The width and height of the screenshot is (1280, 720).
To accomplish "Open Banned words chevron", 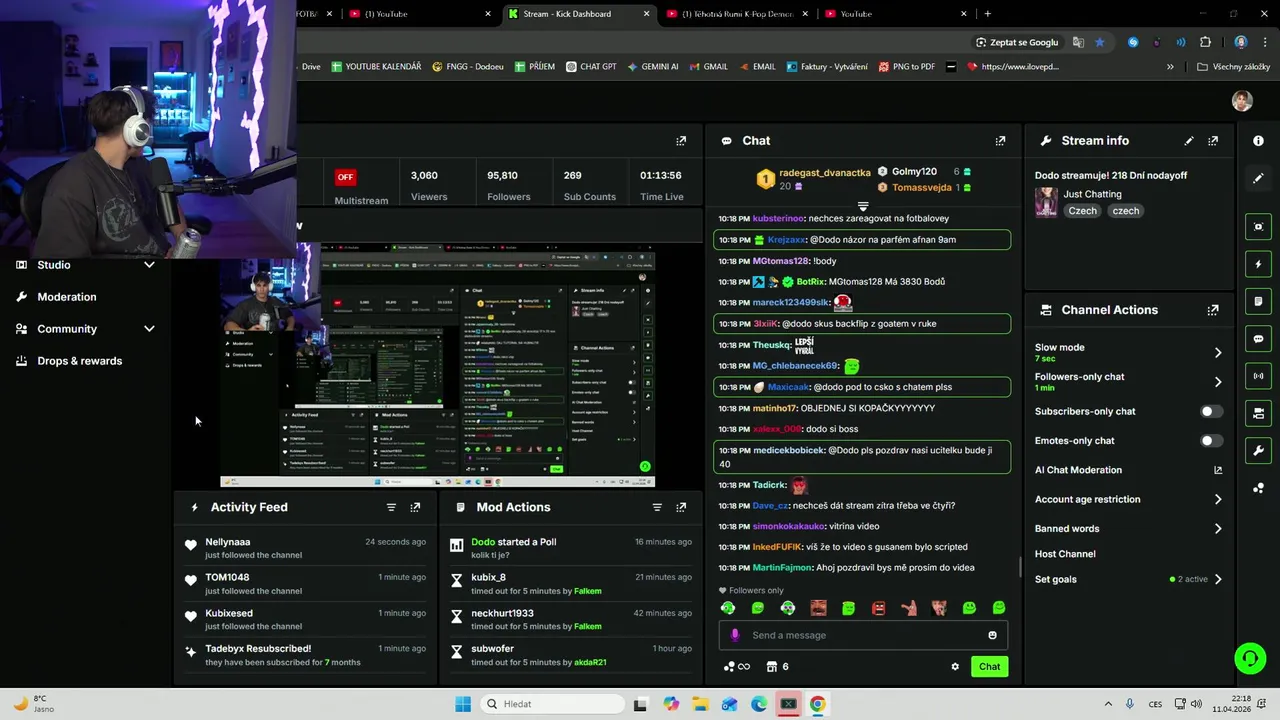I will 1218,529.
